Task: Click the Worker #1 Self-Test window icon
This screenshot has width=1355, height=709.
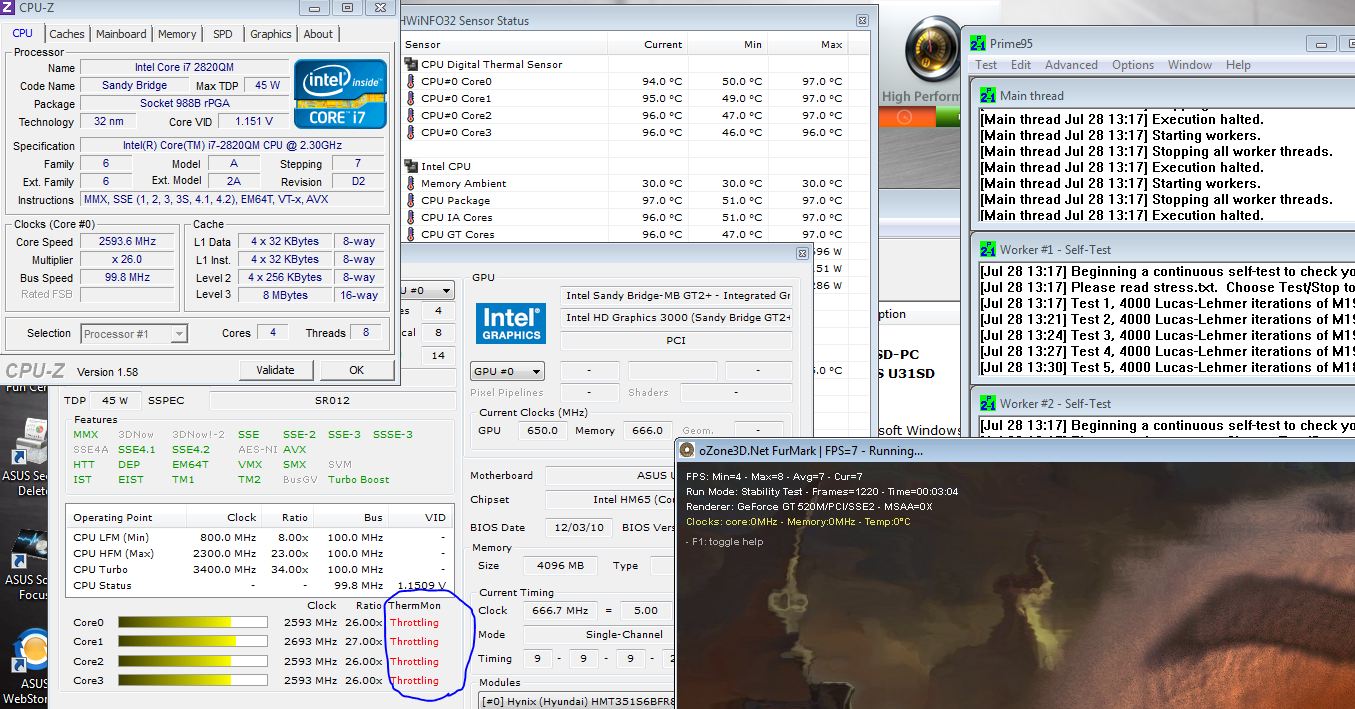Action: tap(988, 250)
